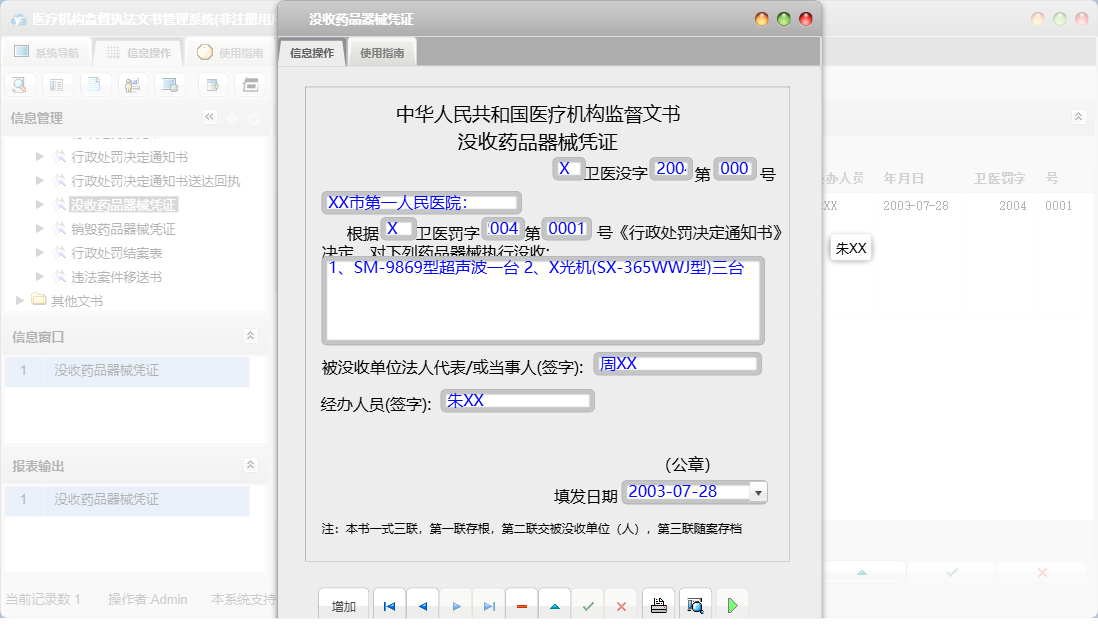Switch to the 使用指南 tab
The width and height of the screenshot is (1098, 630).
point(381,51)
